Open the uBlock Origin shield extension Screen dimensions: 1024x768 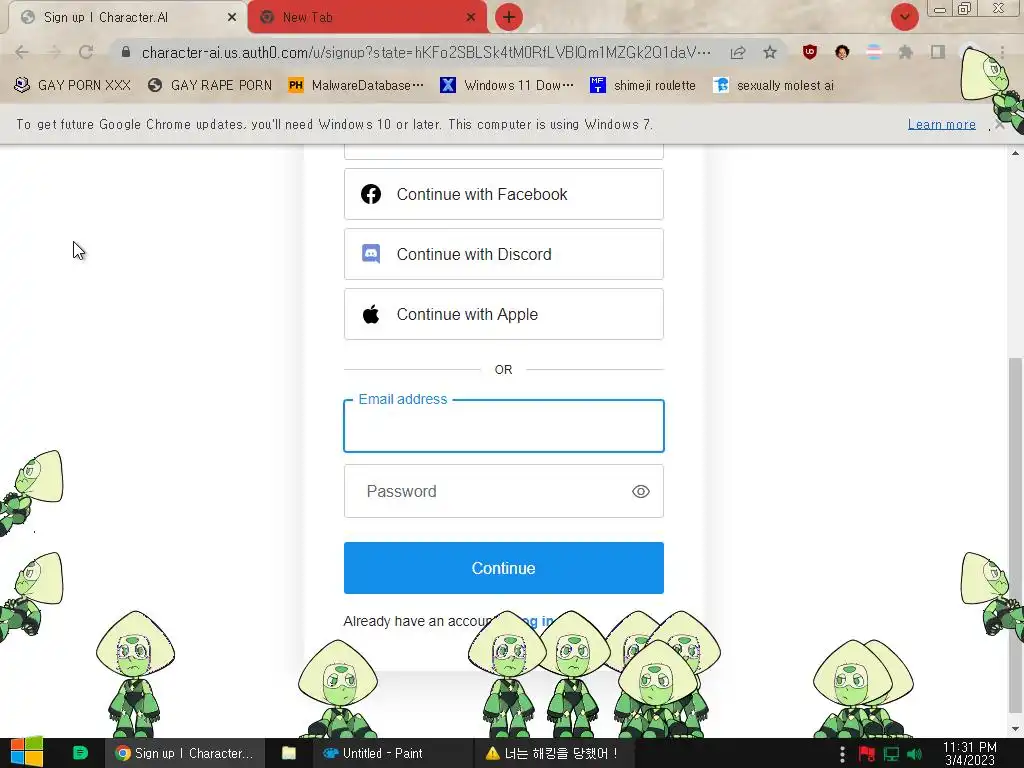(x=810, y=52)
